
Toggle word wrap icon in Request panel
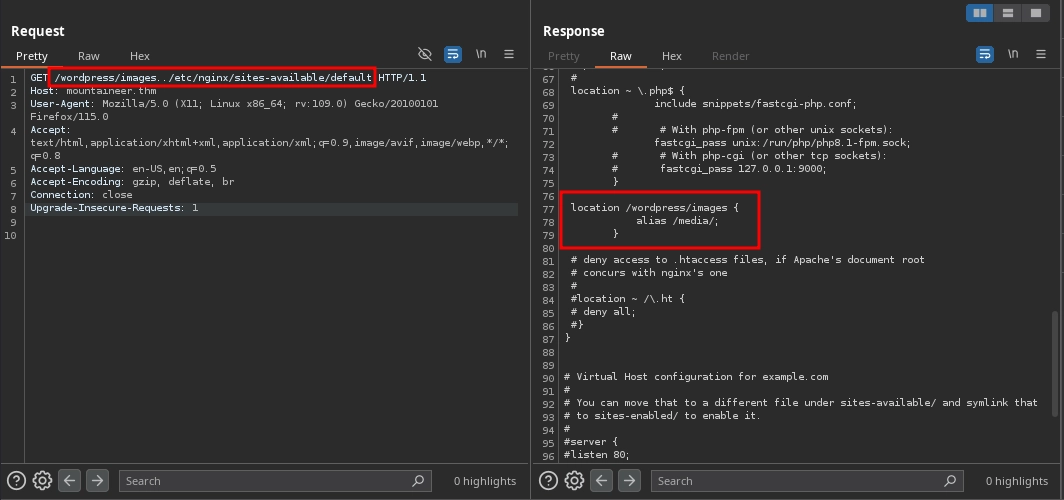pos(453,54)
